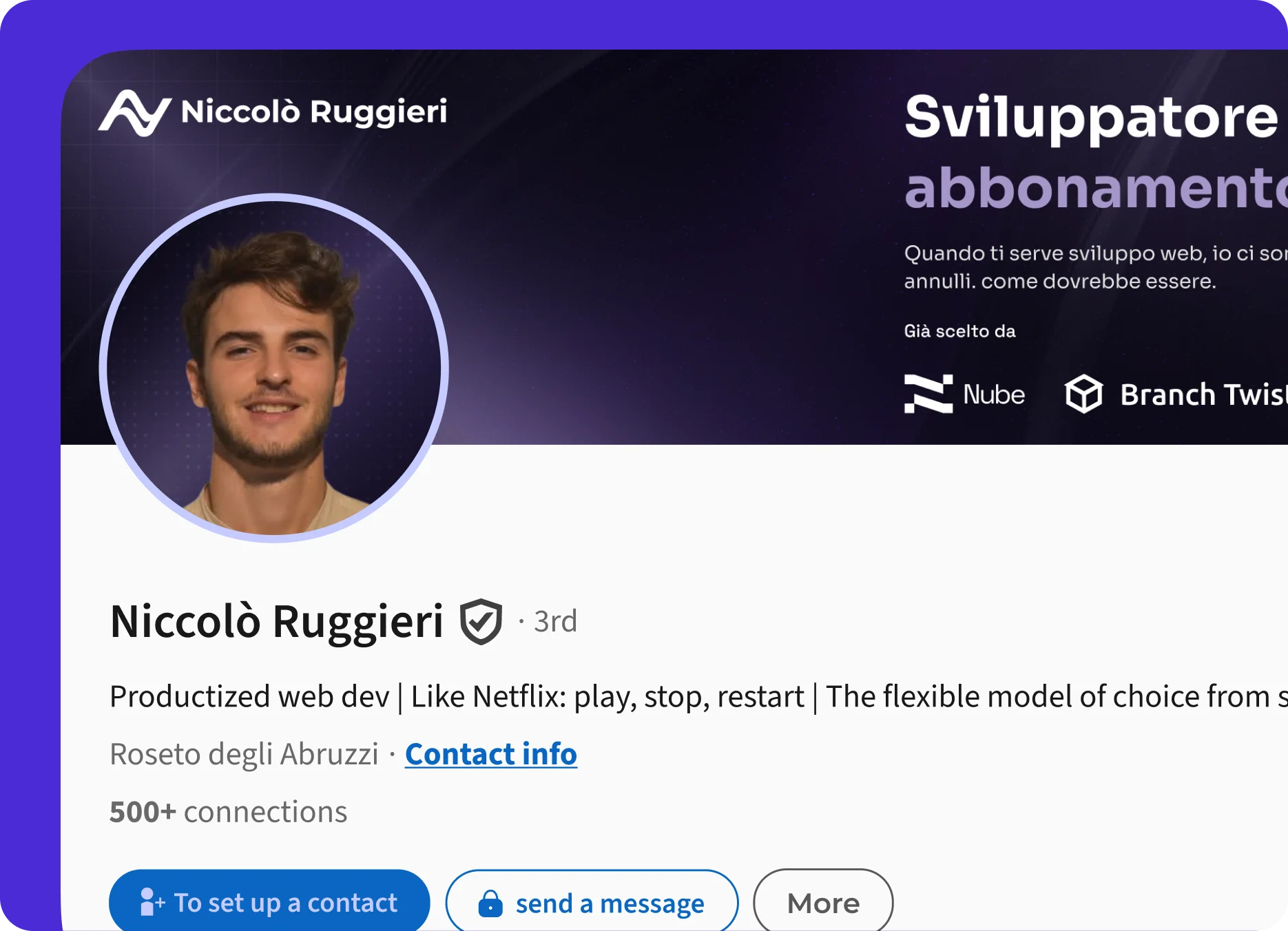1288x931 pixels.
Task: Click the Branch Twist cube icon
Action: click(1083, 394)
